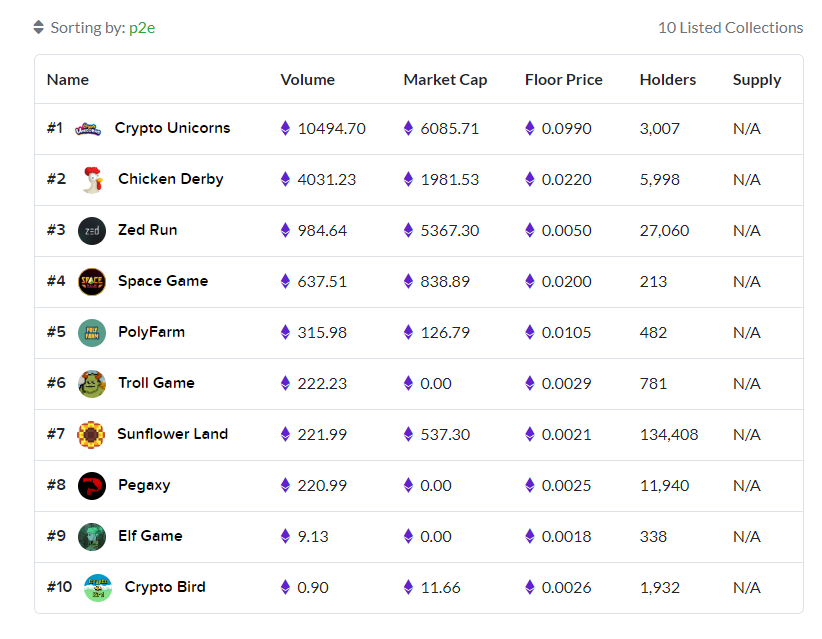Open the Elf Game collection

tap(150, 536)
